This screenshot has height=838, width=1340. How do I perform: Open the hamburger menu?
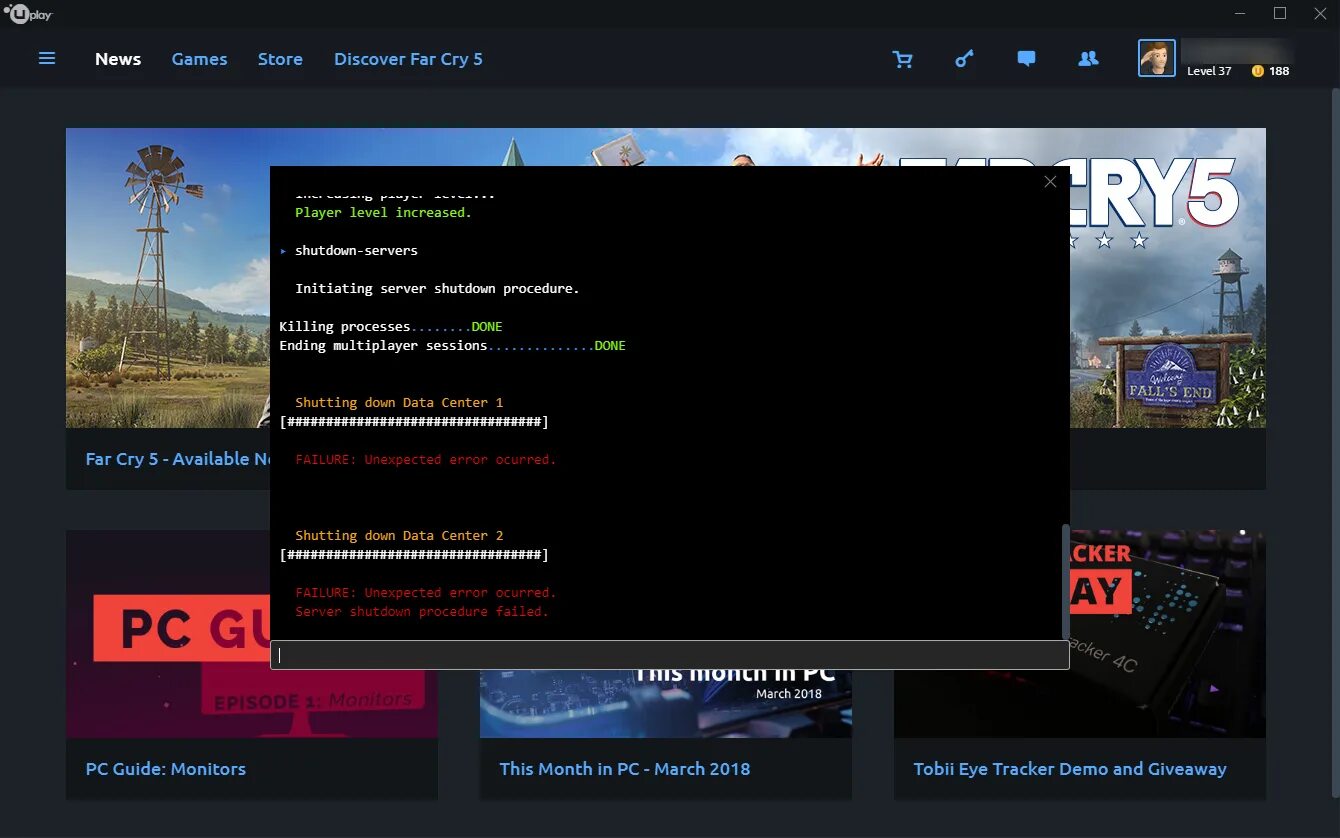point(47,59)
